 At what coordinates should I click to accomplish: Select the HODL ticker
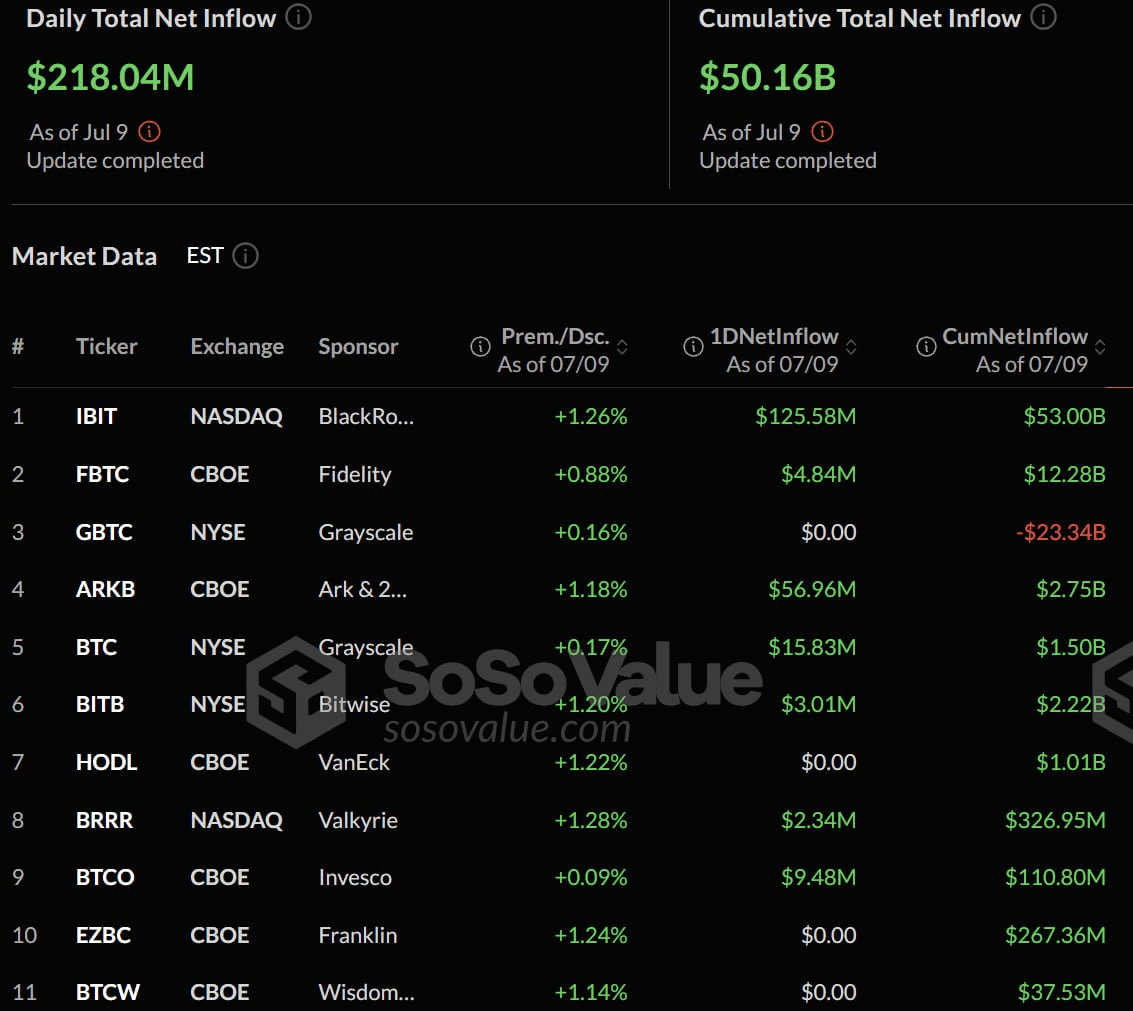tap(106, 762)
